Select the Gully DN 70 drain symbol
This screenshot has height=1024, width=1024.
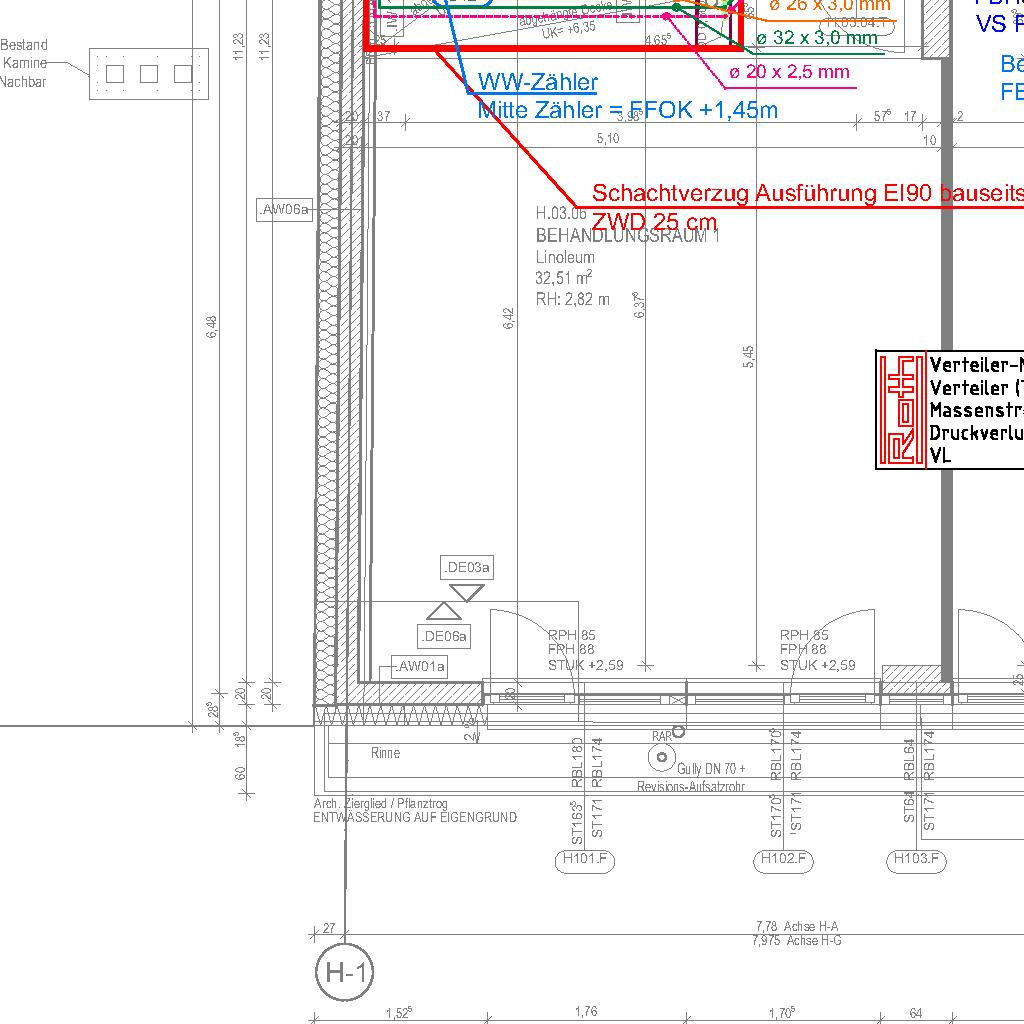coord(660,758)
